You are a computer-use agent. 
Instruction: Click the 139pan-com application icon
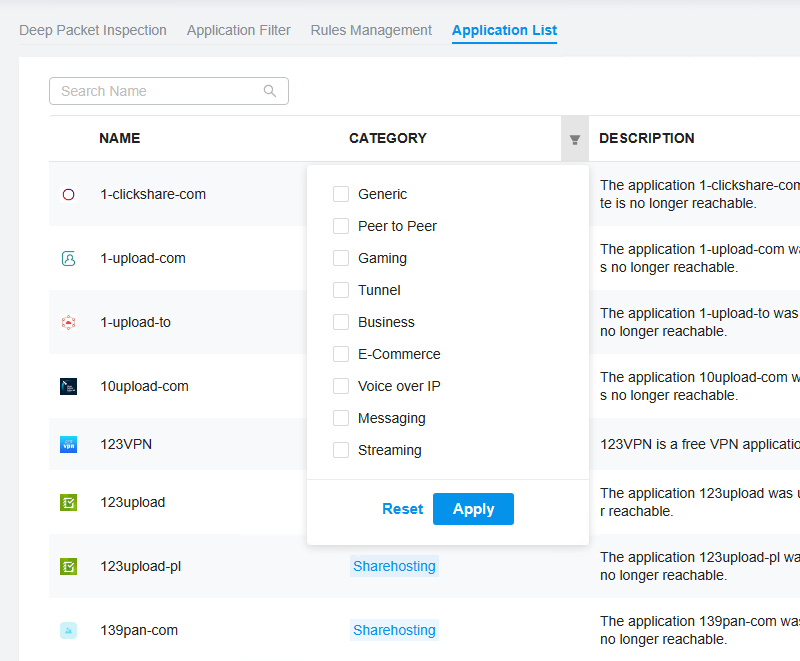pos(68,630)
